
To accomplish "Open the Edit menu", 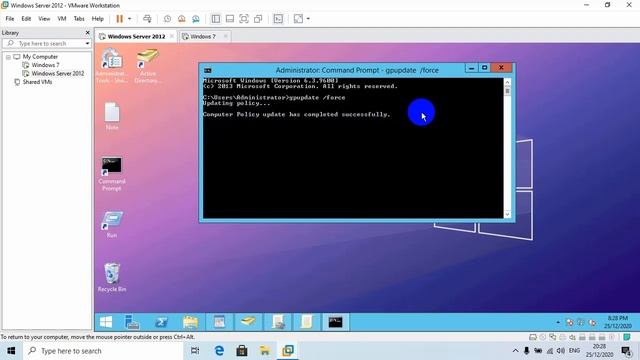I will tap(26, 19).
